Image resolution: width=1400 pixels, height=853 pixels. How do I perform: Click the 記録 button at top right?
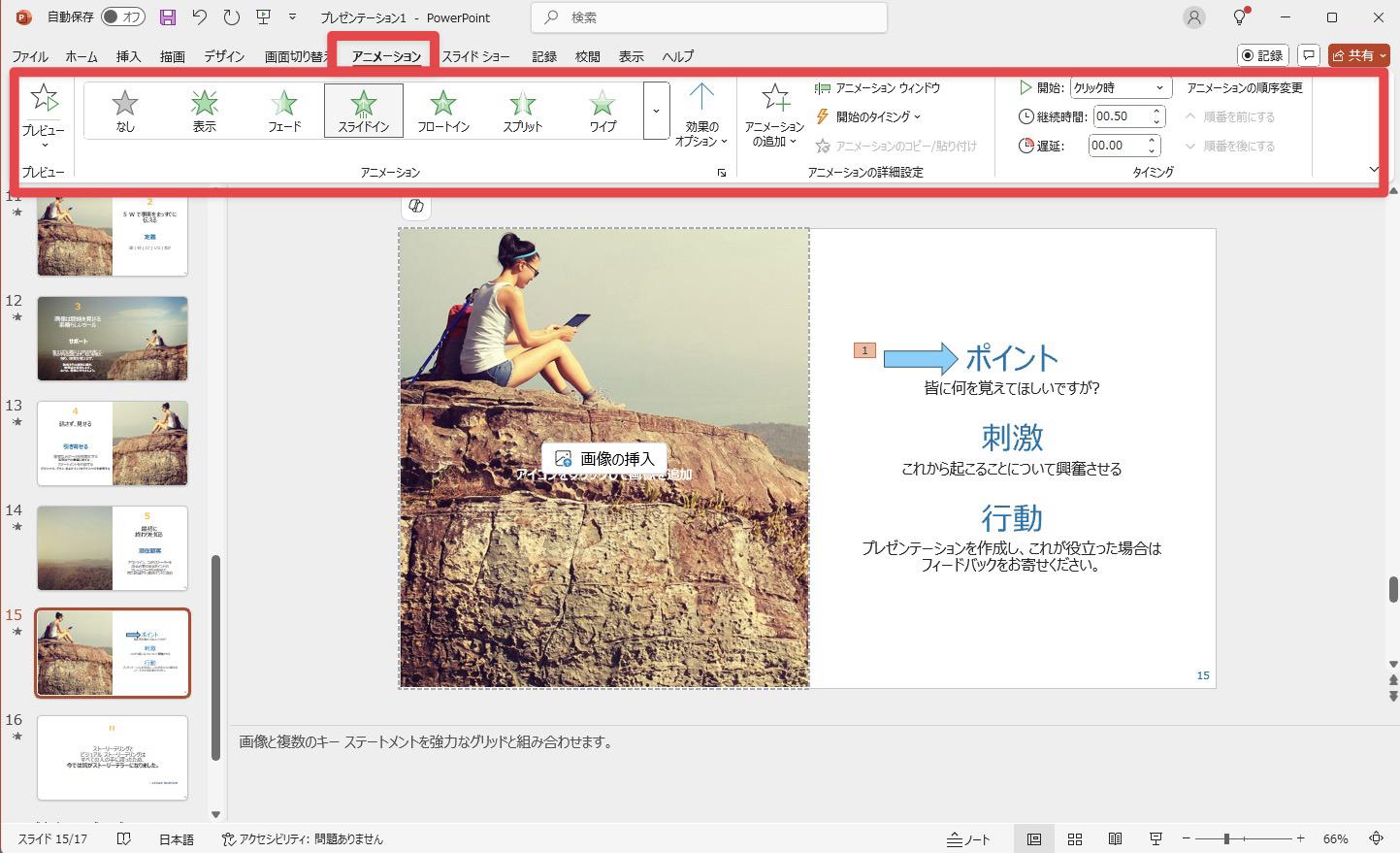click(x=1262, y=55)
